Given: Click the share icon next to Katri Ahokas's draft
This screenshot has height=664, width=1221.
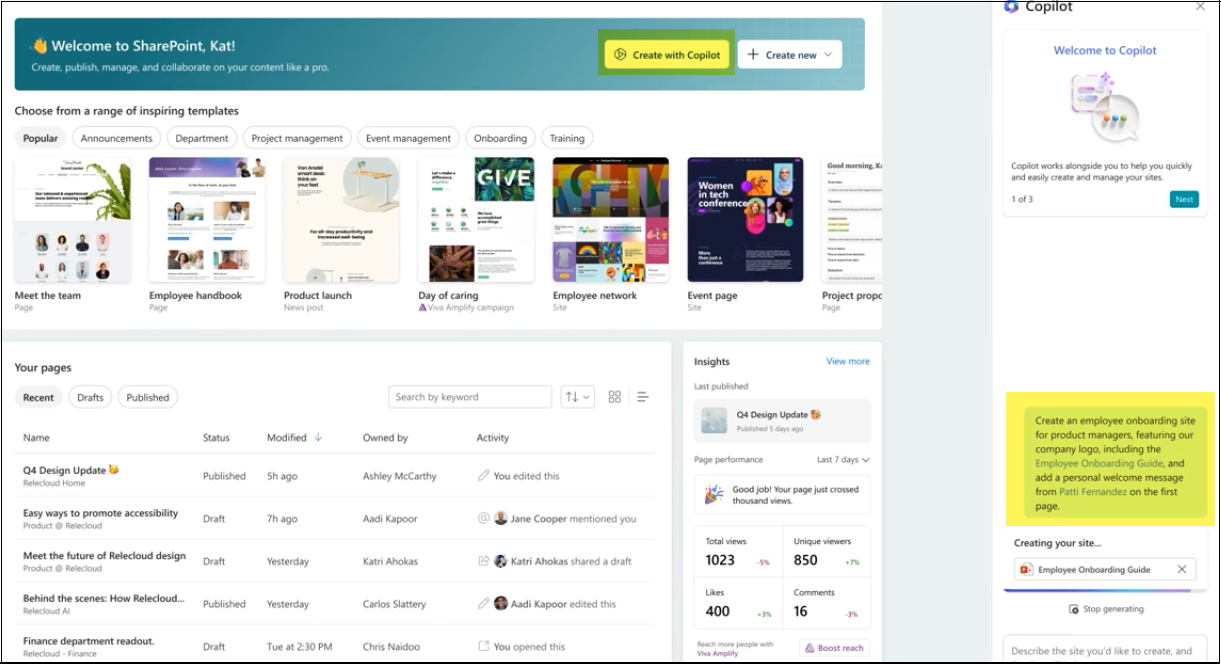Looking at the screenshot, I should [x=484, y=561].
